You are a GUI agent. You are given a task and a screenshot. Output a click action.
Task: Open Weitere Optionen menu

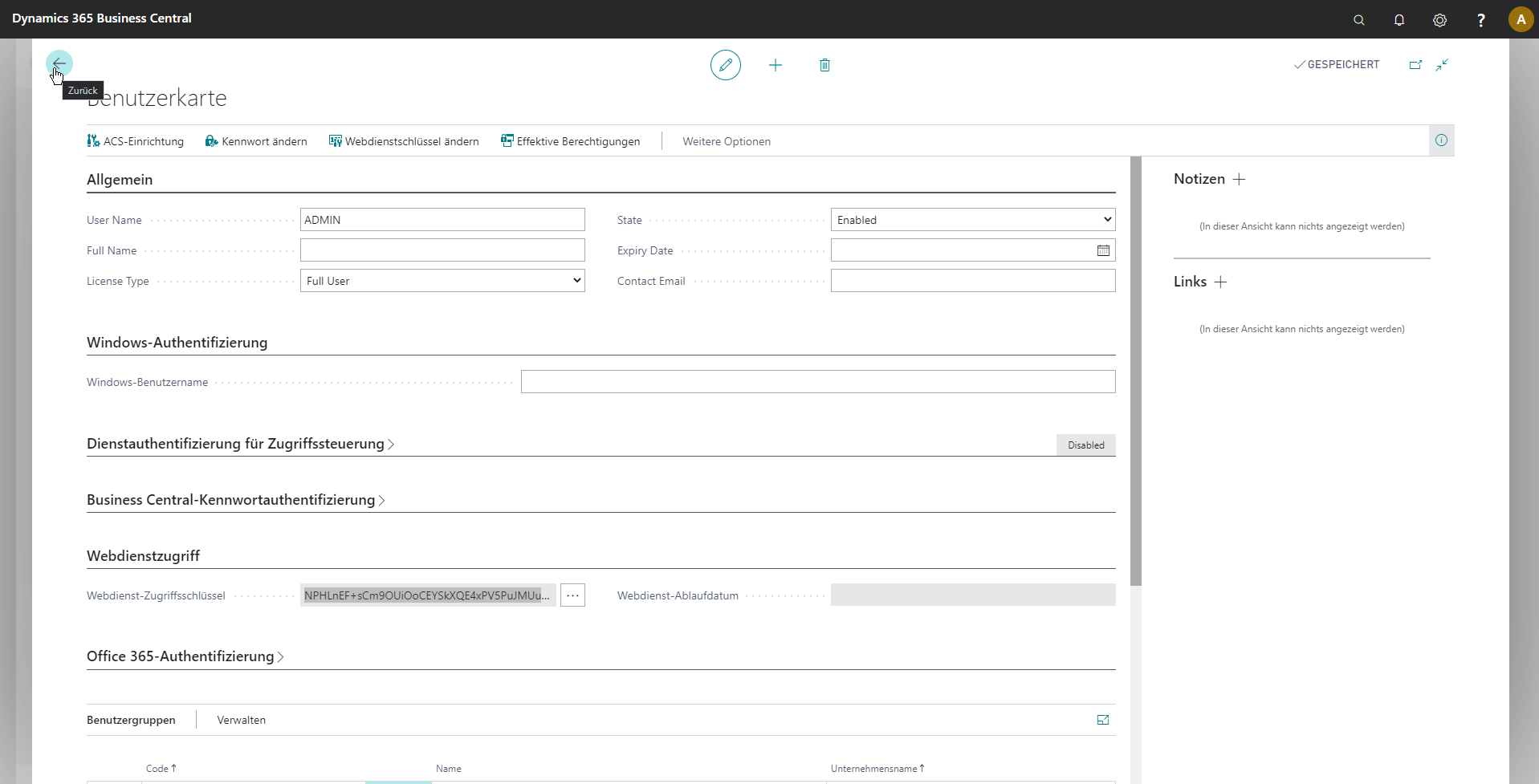pyautogui.click(x=726, y=141)
